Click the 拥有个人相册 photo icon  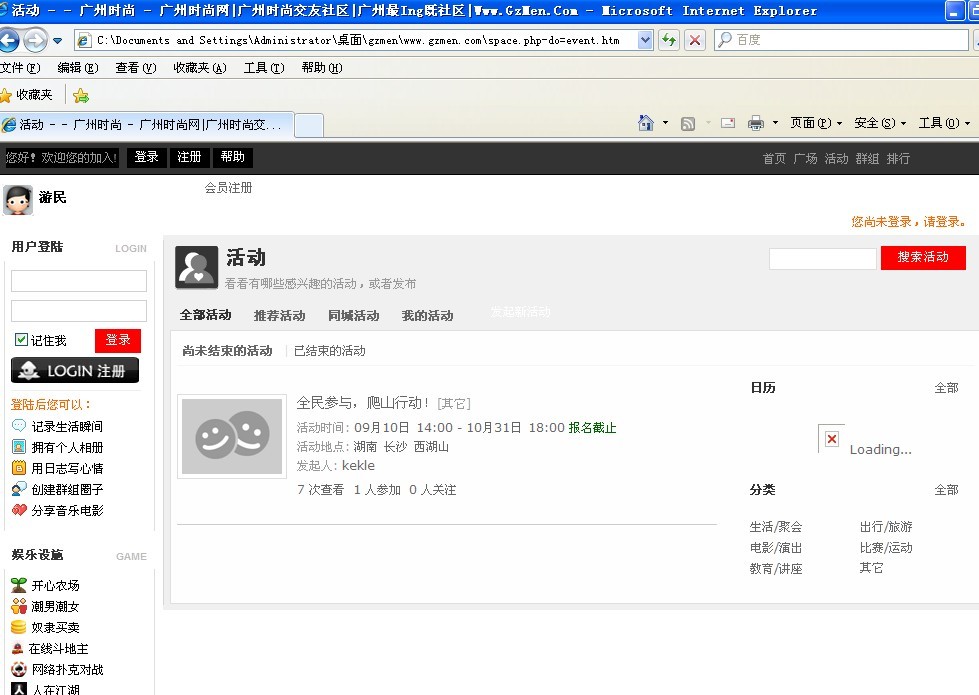pos(19,447)
